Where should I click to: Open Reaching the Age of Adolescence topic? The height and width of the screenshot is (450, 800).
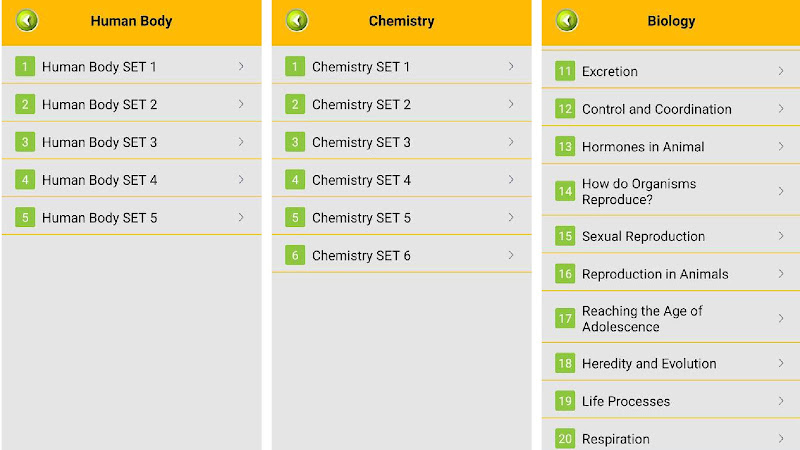[x=671, y=318]
